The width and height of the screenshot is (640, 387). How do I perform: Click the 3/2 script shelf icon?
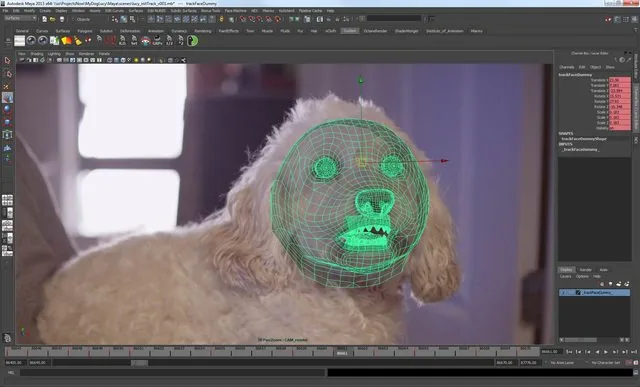tap(169, 40)
